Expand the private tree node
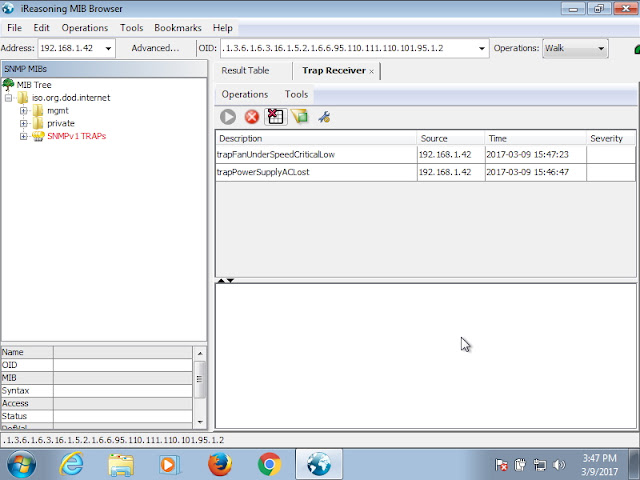The width and height of the screenshot is (640, 480). pos(24,123)
